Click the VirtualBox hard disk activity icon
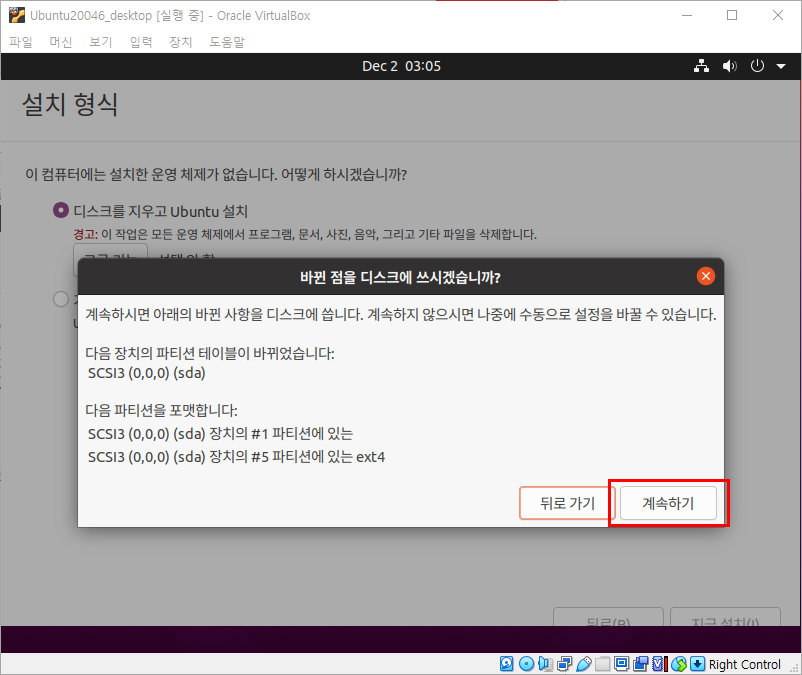802x675 pixels. click(506, 664)
